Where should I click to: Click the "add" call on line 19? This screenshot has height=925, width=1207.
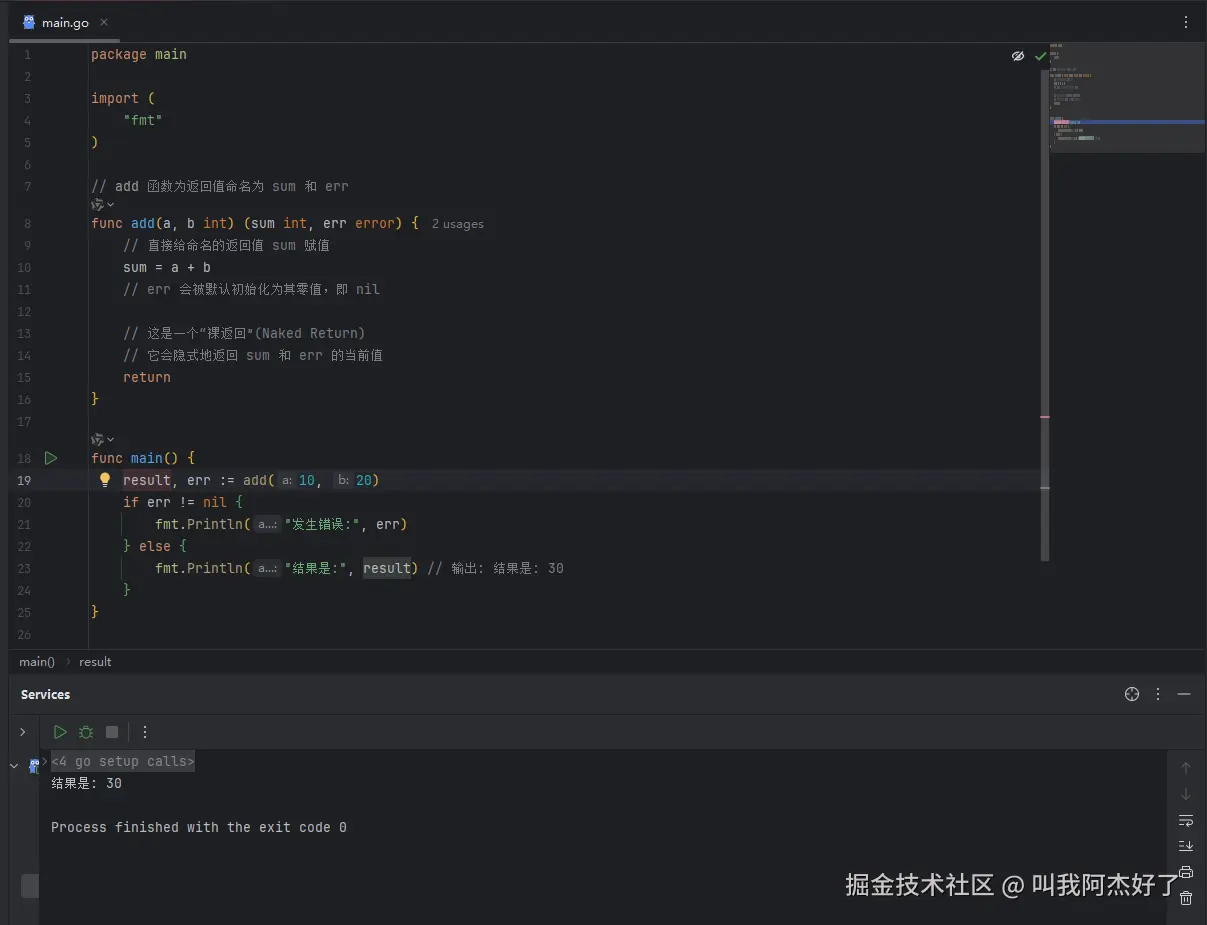coord(255,480)
